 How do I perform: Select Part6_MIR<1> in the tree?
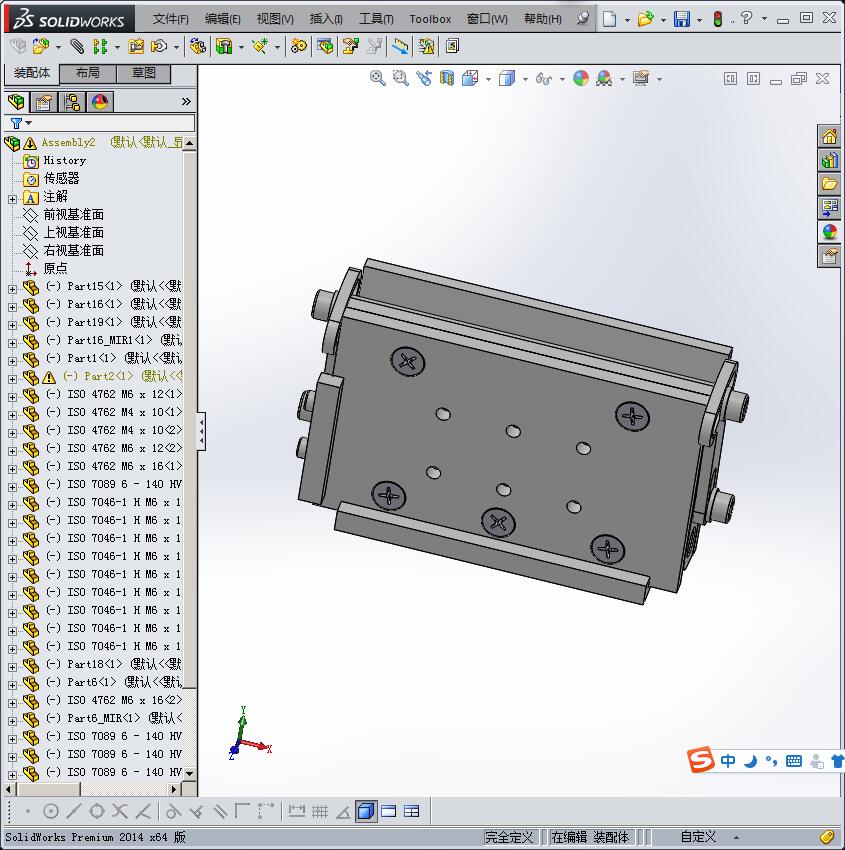click(x=103, y=718)
